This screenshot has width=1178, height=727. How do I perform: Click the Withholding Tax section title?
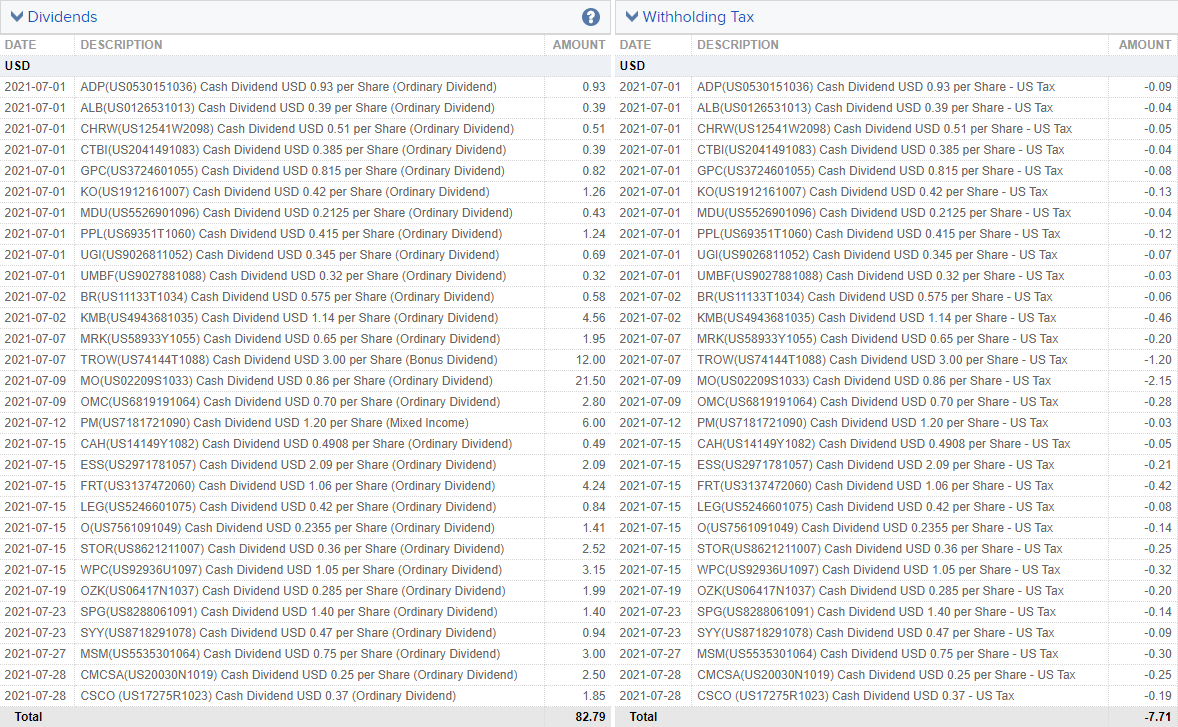pyautogui.click(x=698, y=17)
